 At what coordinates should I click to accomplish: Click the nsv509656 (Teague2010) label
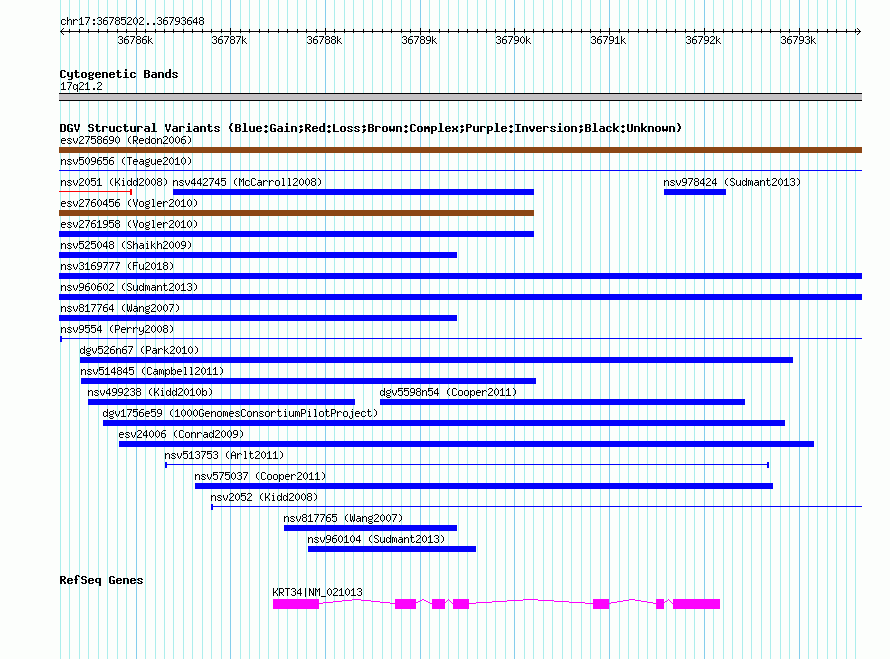coord(126,161)
